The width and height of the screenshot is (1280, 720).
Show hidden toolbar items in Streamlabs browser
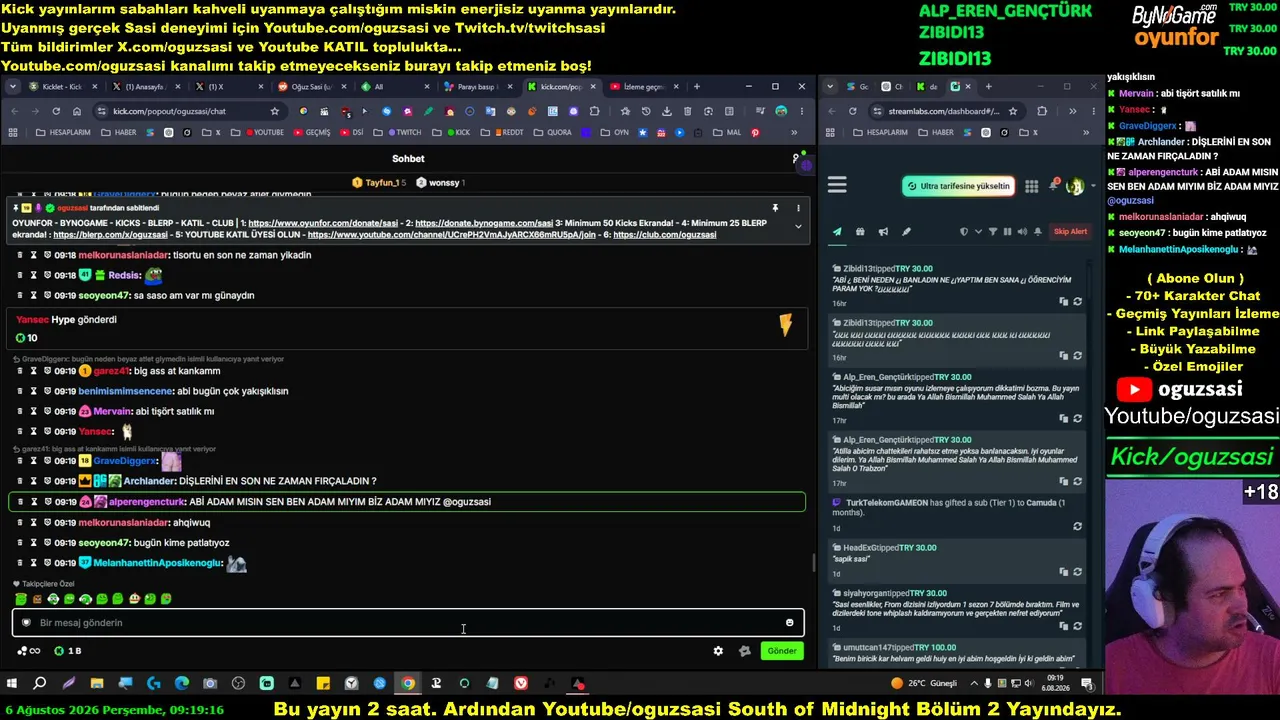(1072, 111)
